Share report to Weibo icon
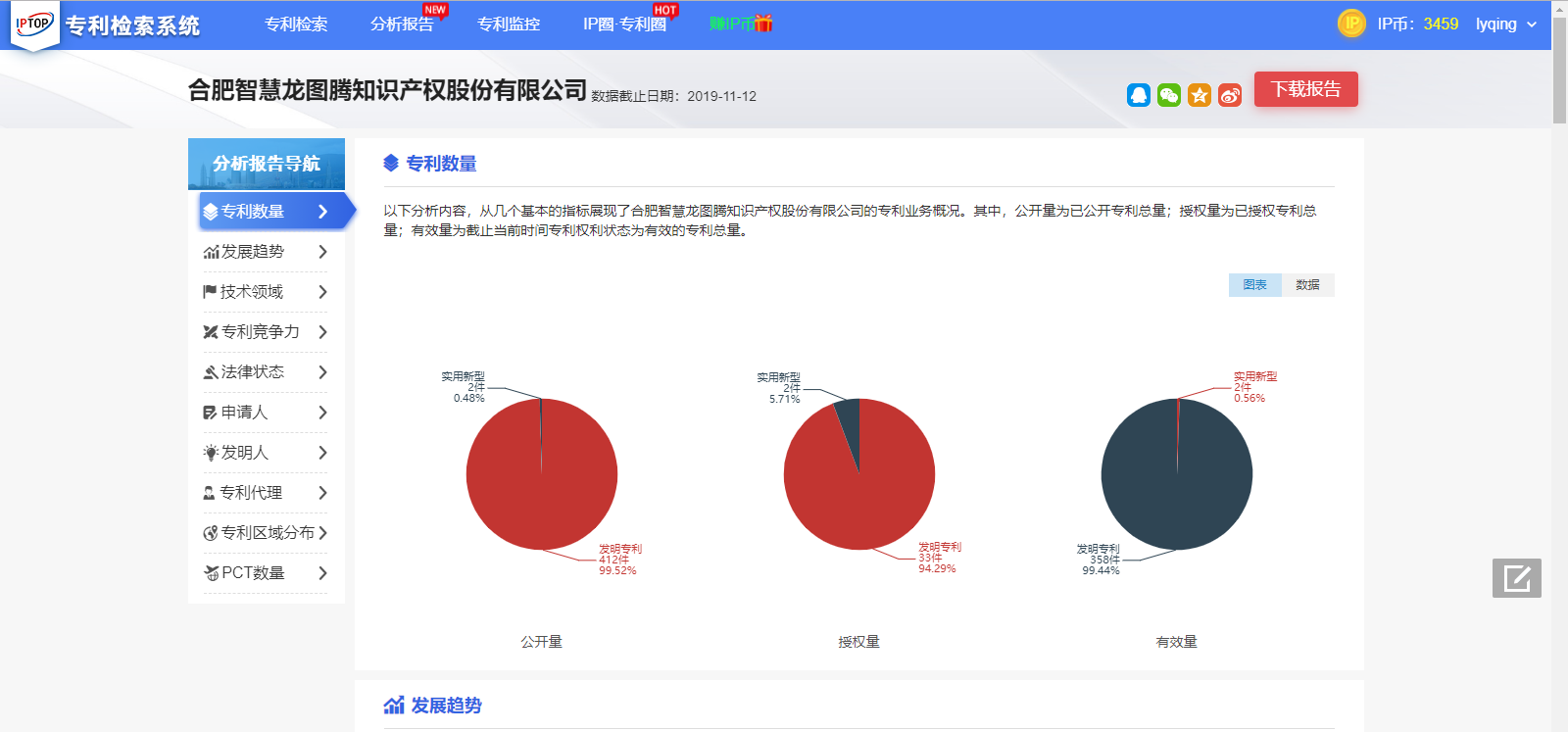1568x732 pixels. tap(1230, 95)
